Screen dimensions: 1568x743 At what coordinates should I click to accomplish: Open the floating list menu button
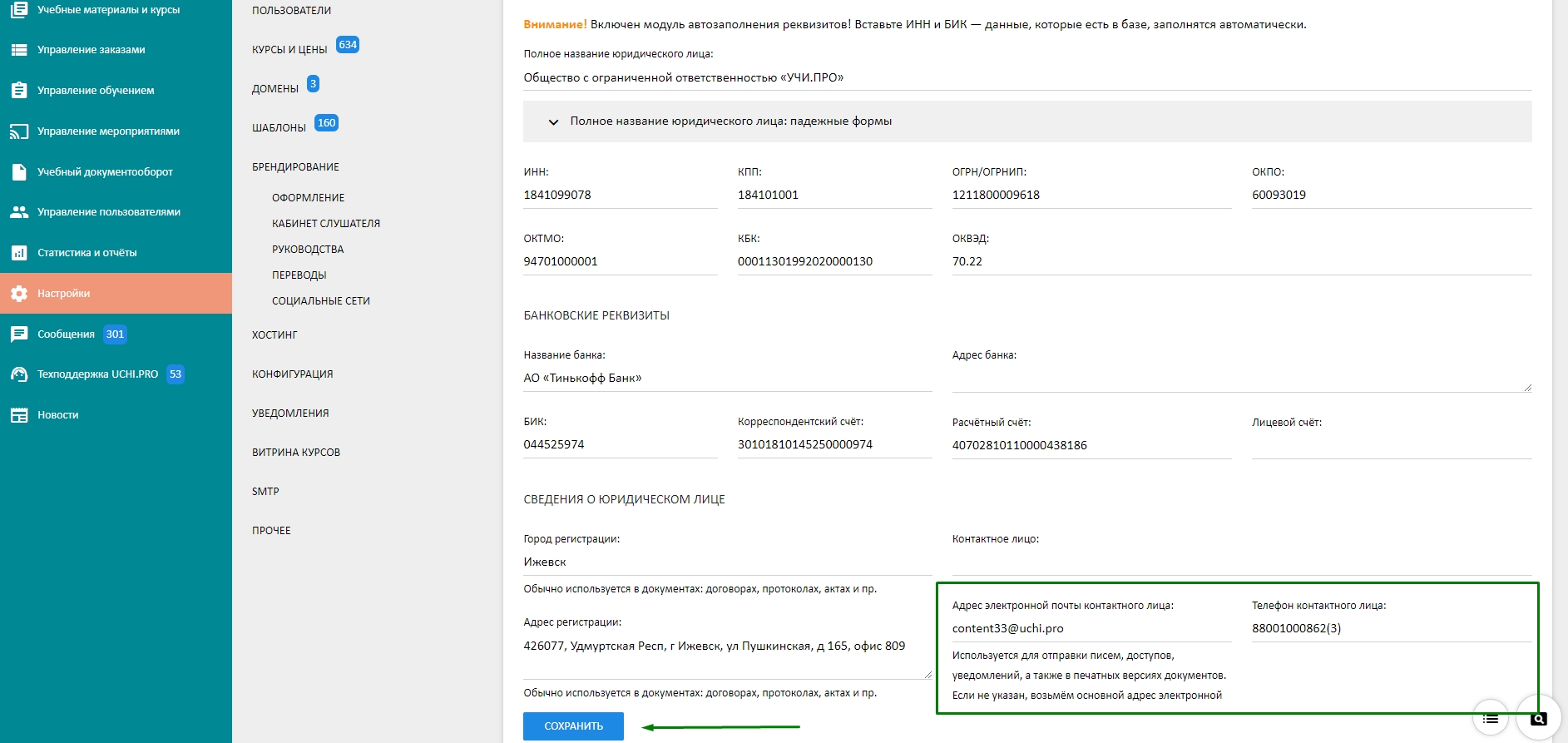(1491, 717)
